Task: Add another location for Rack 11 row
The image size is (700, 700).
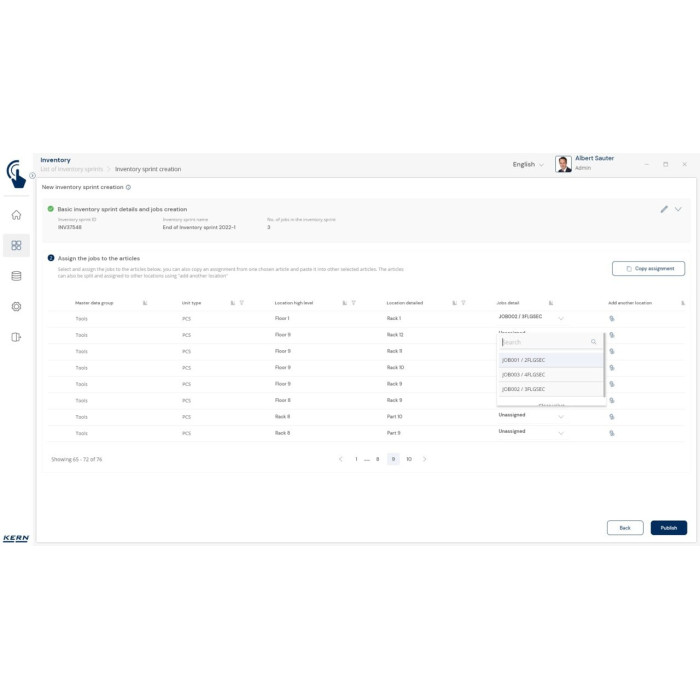Action: (612, 351)
